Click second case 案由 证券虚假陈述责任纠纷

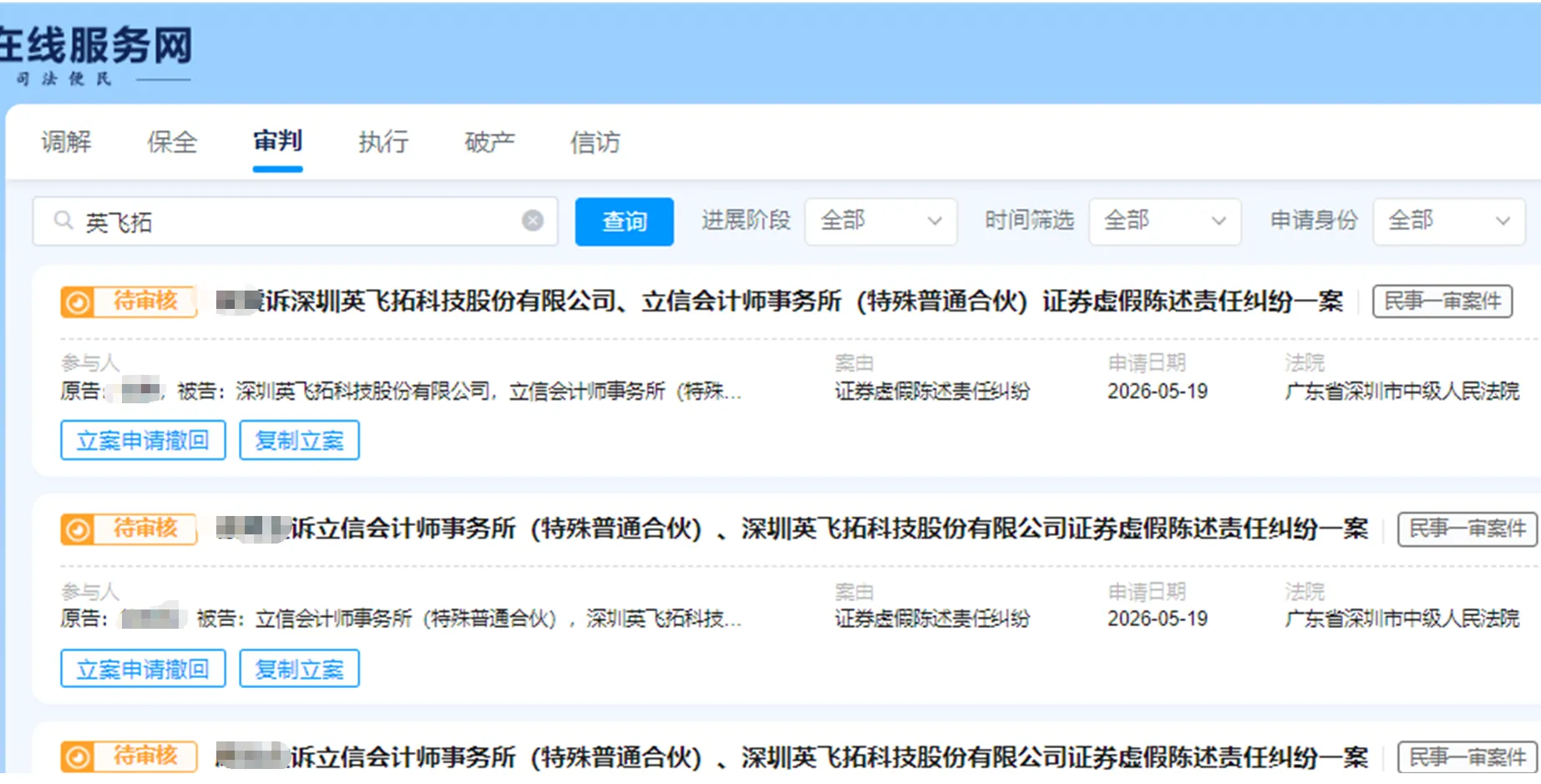932,619
